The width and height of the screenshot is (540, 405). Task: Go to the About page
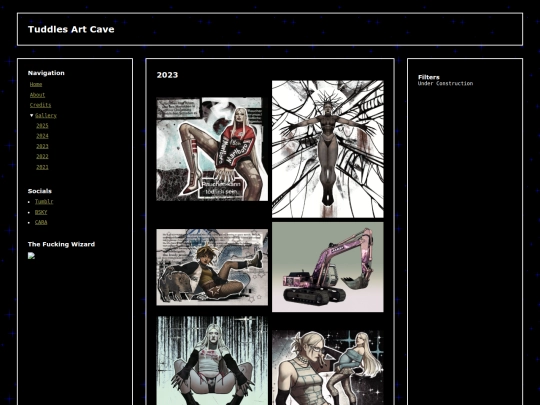point(37,95)
